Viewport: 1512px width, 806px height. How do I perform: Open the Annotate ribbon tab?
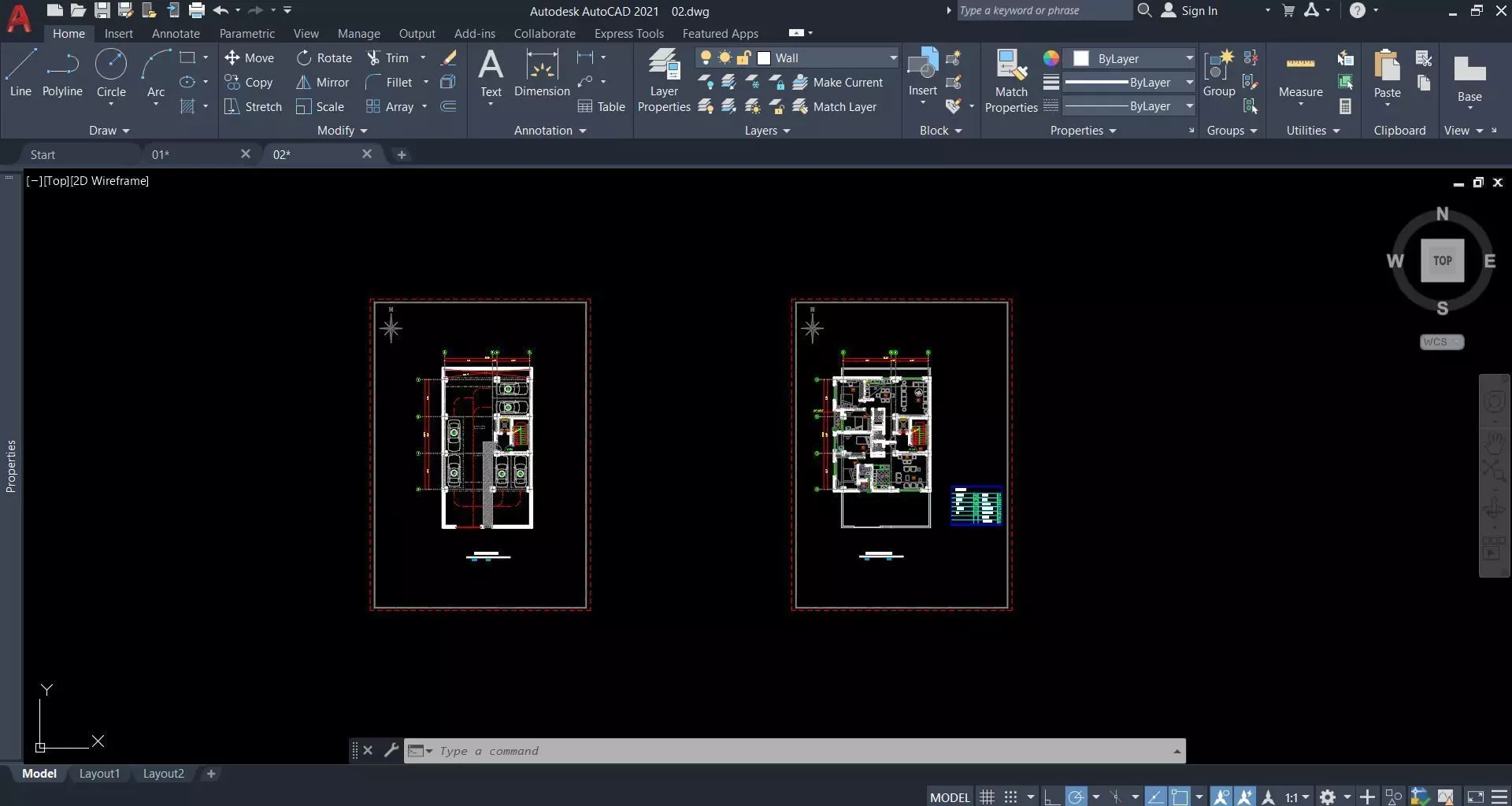pos(176,33)
